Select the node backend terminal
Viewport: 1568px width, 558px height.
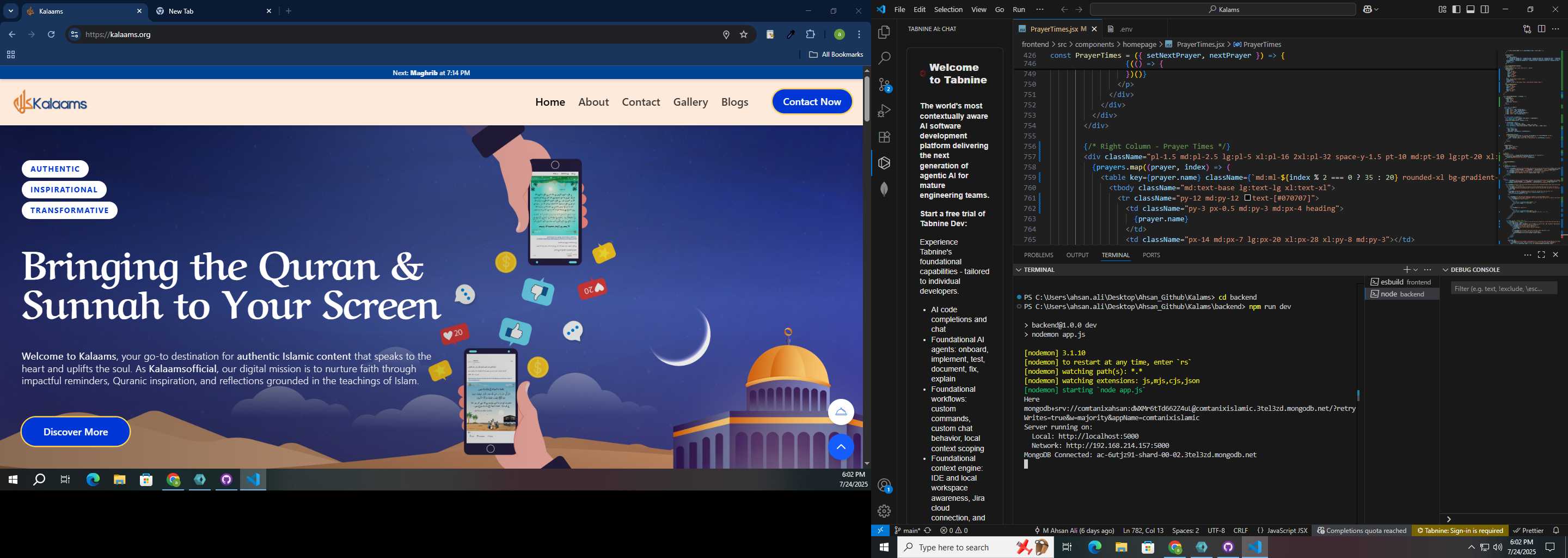pyautogui.click(x=1401, y=294)
